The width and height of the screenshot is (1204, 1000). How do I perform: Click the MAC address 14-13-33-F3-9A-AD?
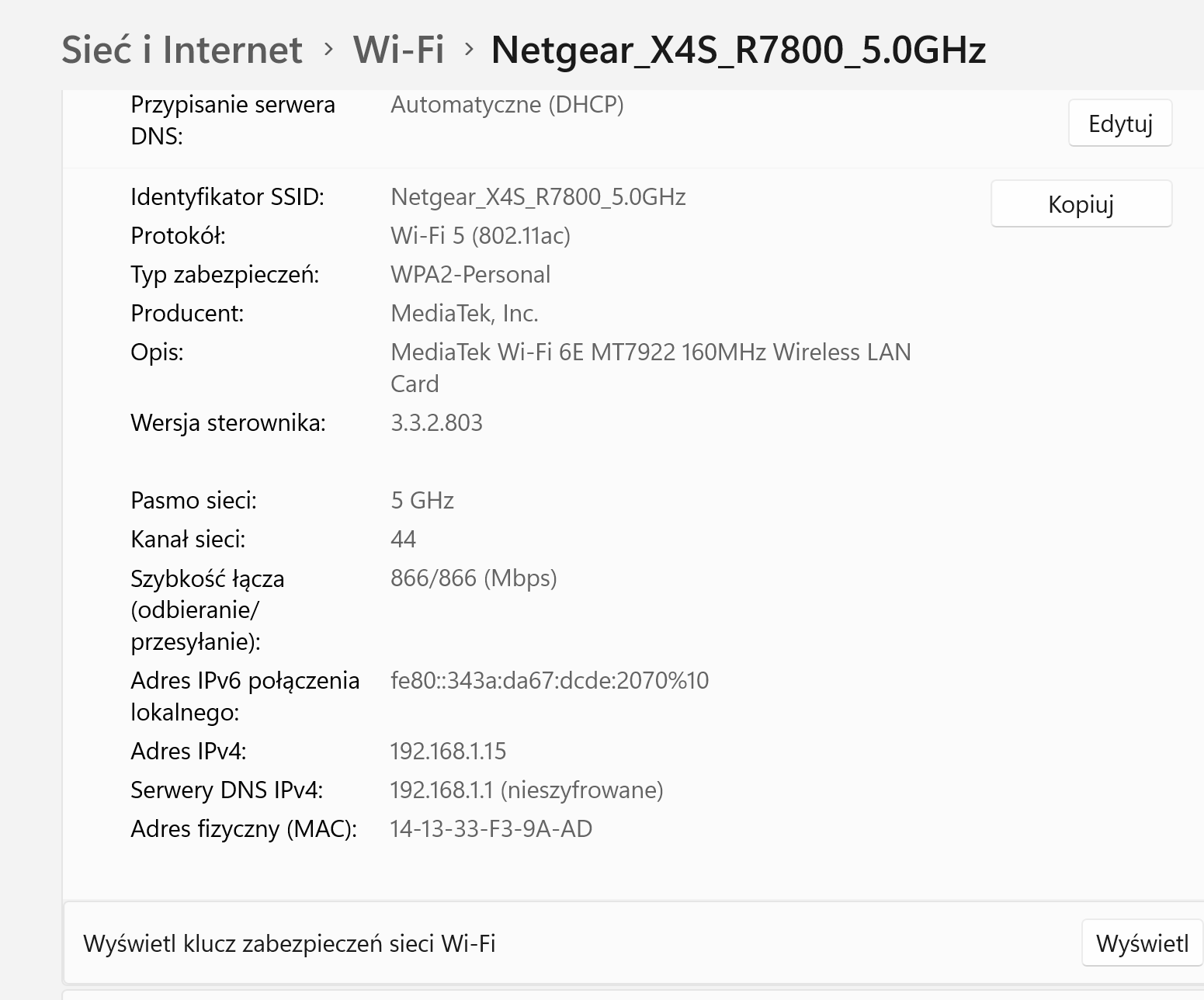[491, 828]
